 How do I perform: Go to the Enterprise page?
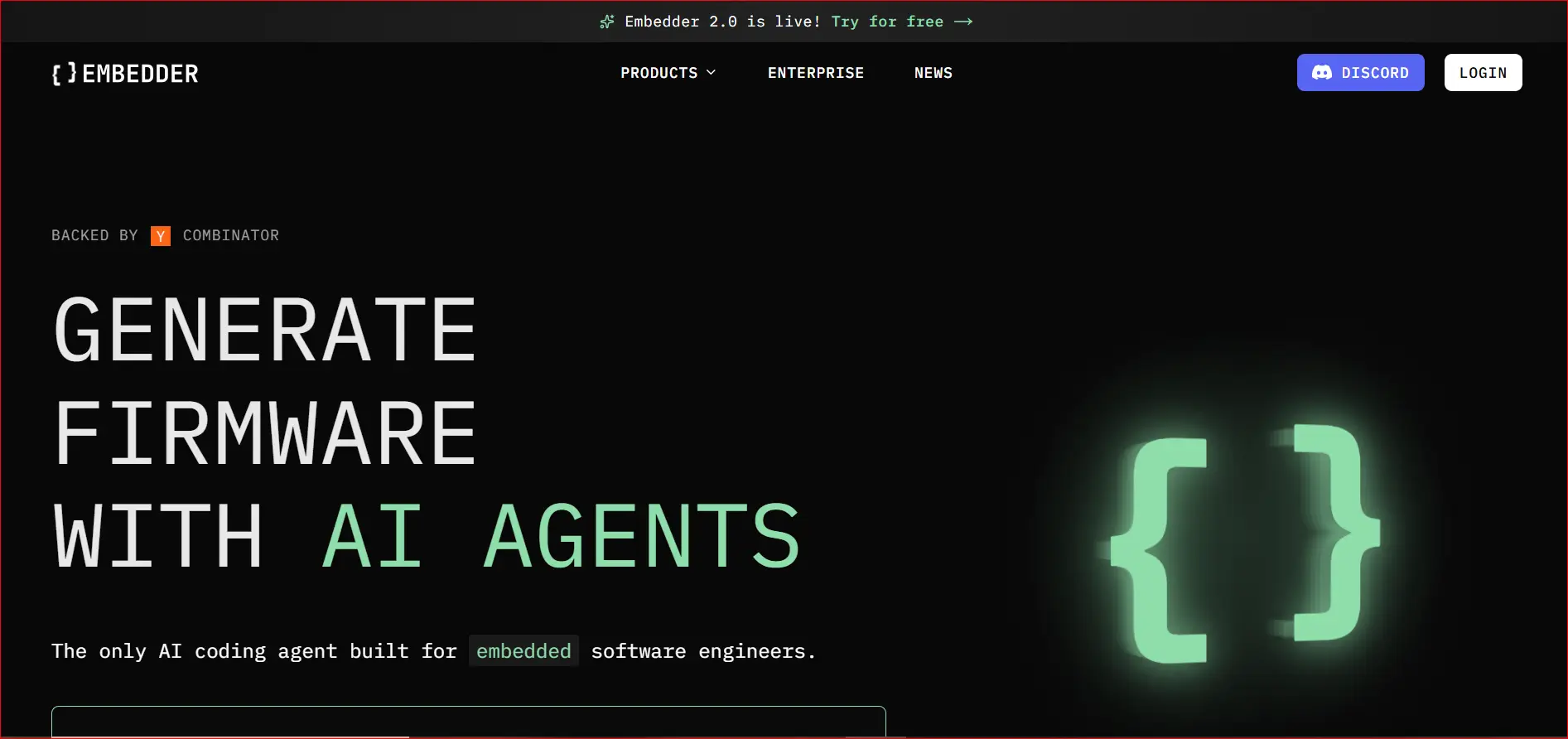pos(816,73)
